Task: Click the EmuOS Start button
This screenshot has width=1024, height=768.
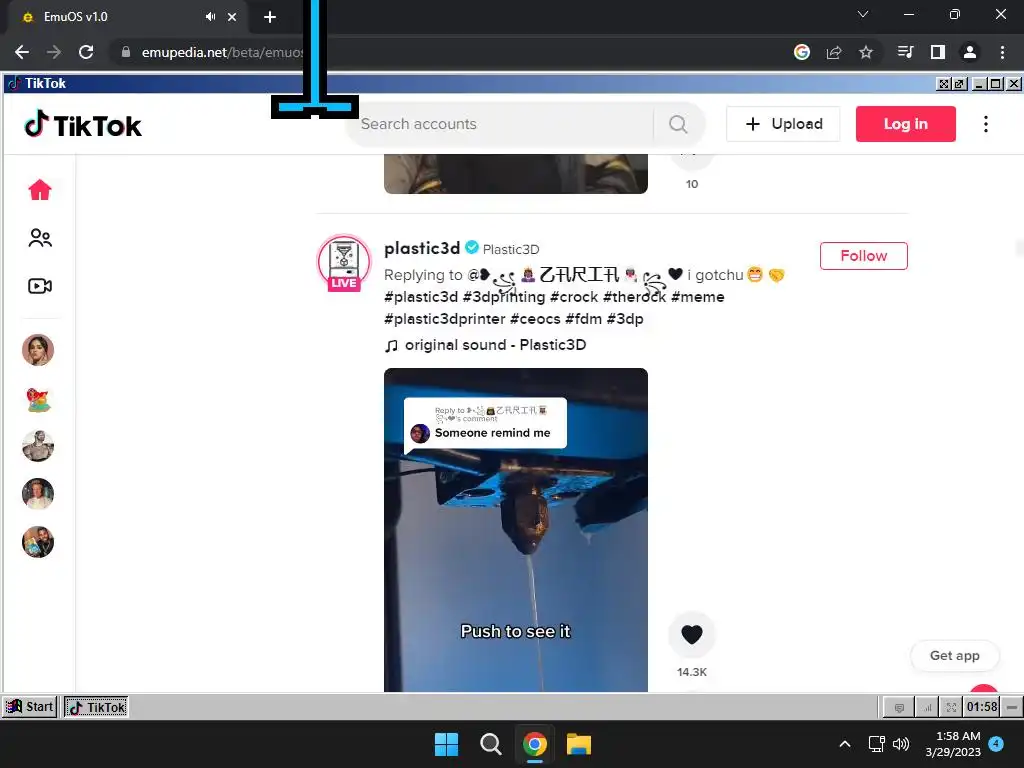Action: (29, 707)
